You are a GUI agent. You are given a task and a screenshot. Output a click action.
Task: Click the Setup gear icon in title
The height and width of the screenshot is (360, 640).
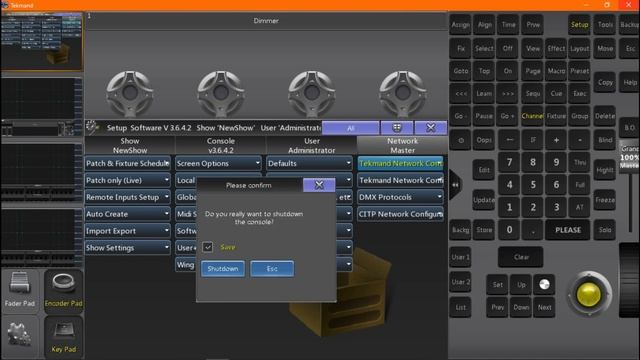coord(93,127)
